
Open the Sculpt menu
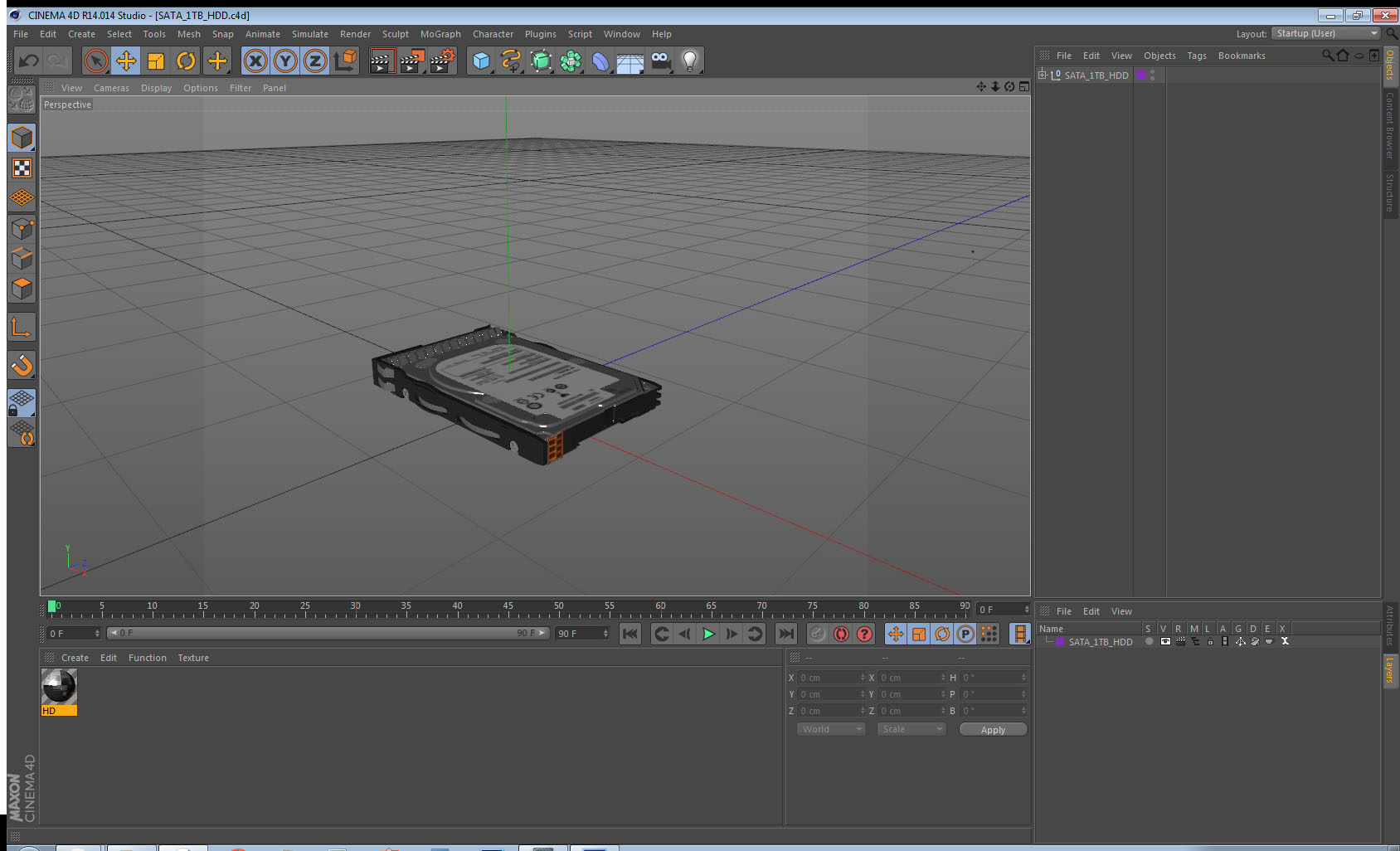click(x=396, y=34)
